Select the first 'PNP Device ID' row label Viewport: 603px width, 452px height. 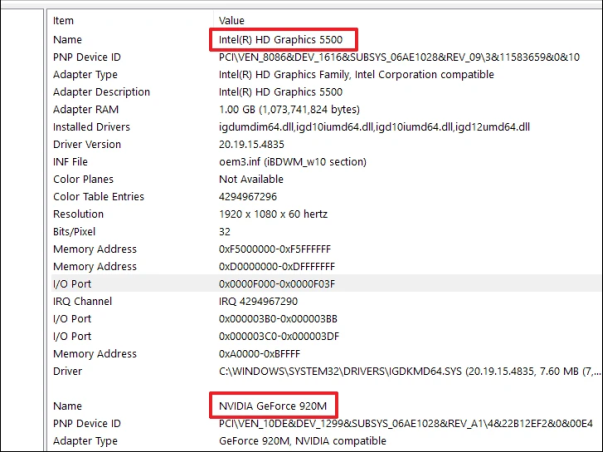click(87, 57)
